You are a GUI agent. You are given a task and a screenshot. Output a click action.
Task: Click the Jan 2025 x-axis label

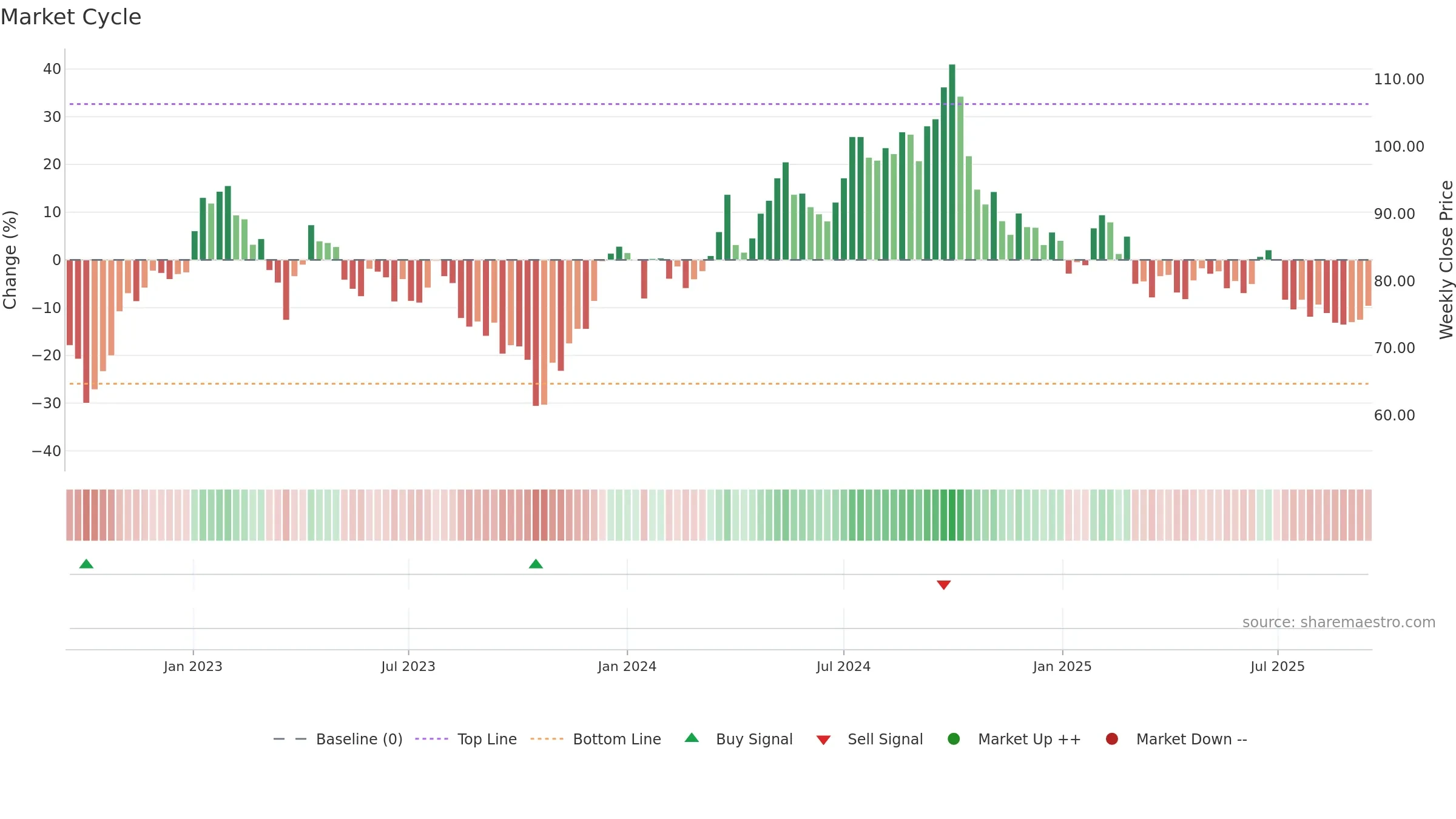pos(1062,666)
